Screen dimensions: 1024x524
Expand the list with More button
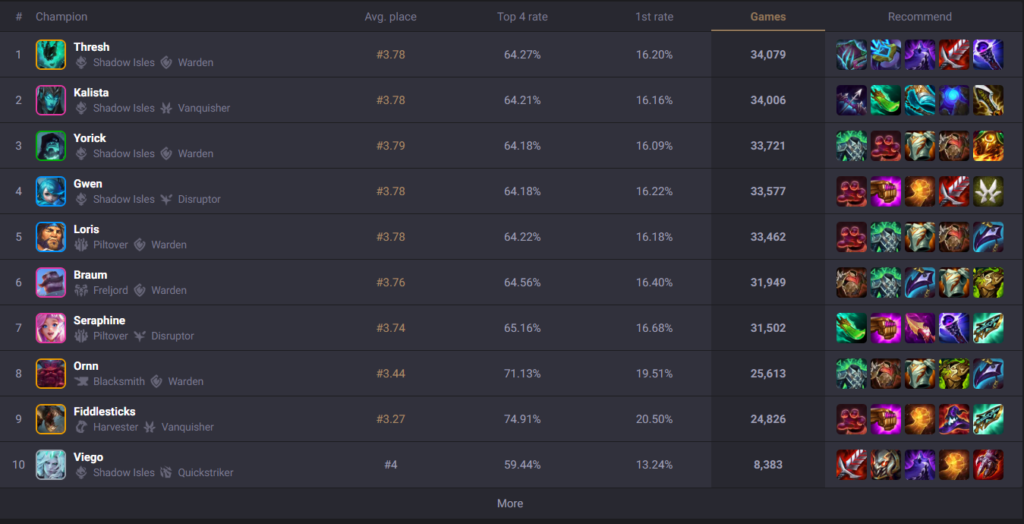[x=510, y=503]
